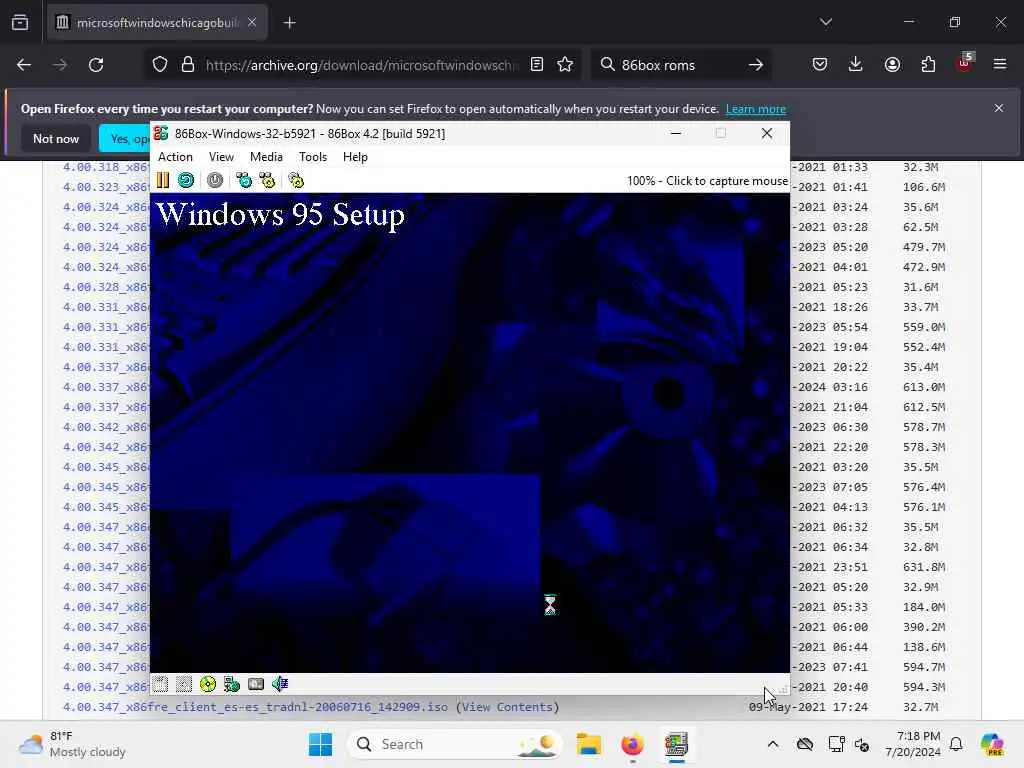Click the blue Yes, open Firefox button
Viewport: 1024px width, 768px height.
[125, 138]
